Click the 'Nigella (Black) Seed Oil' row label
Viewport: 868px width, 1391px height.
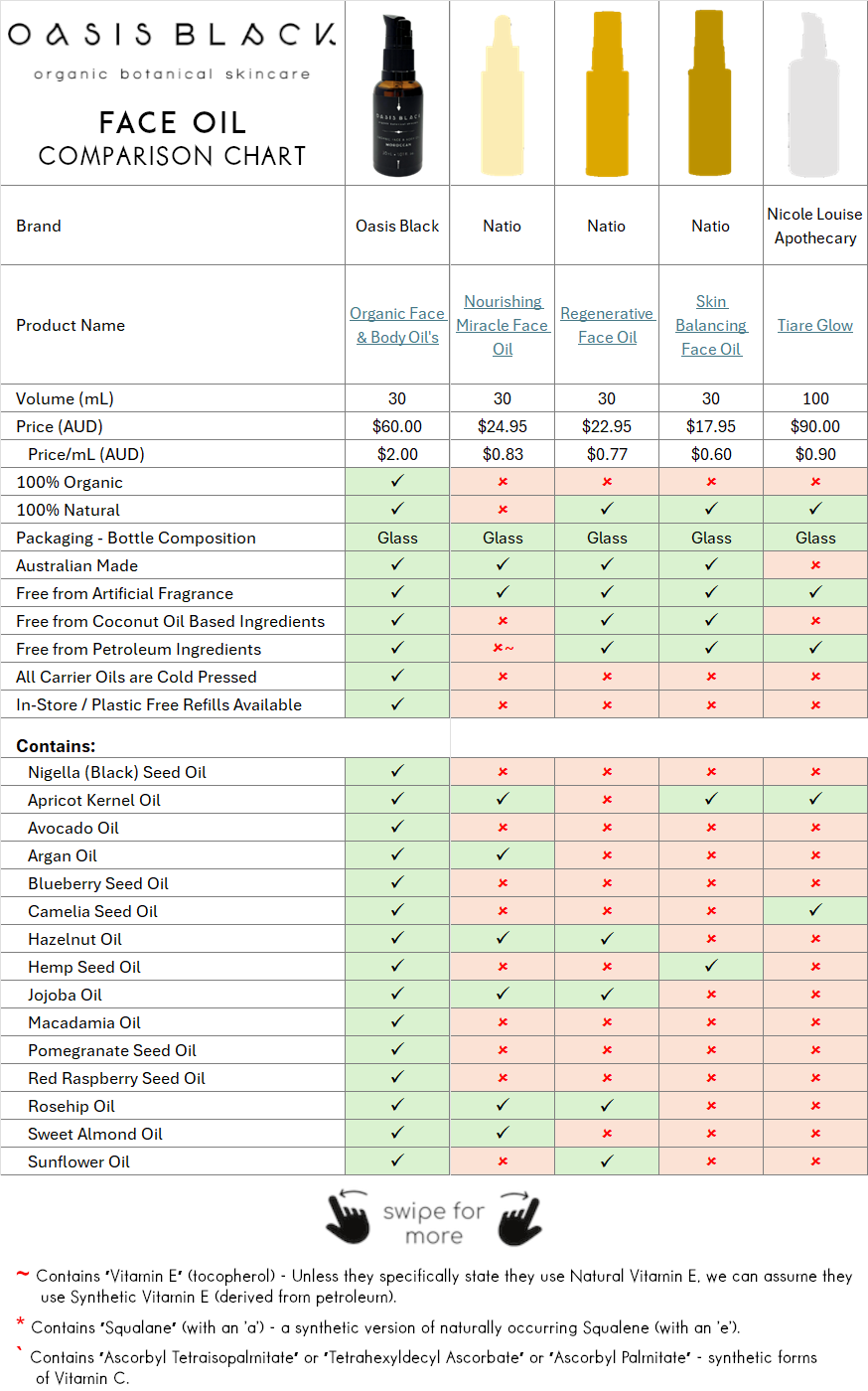[117, 772]
